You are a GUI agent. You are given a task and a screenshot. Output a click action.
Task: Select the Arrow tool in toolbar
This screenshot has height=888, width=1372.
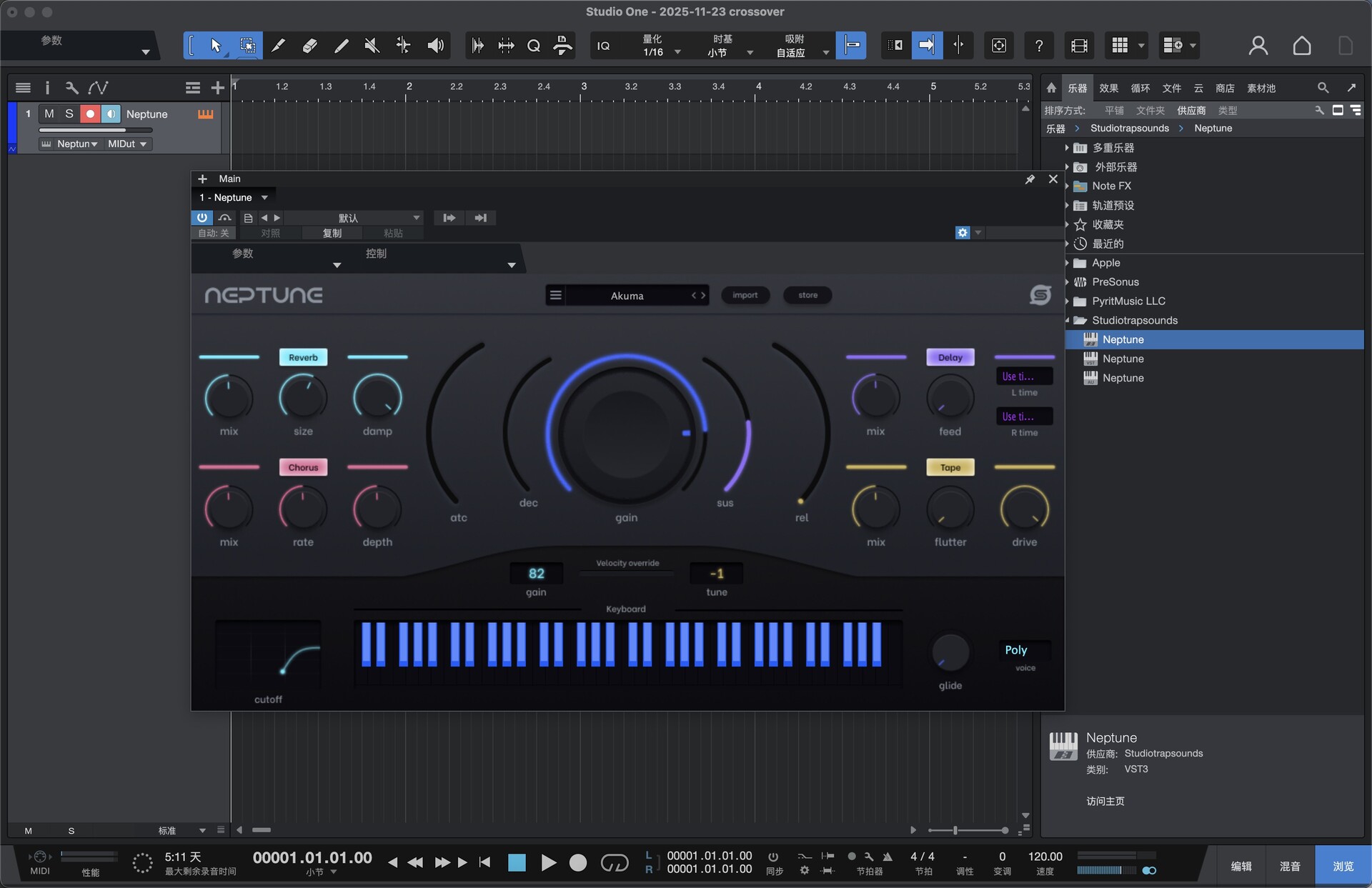(x=216, y=45)
